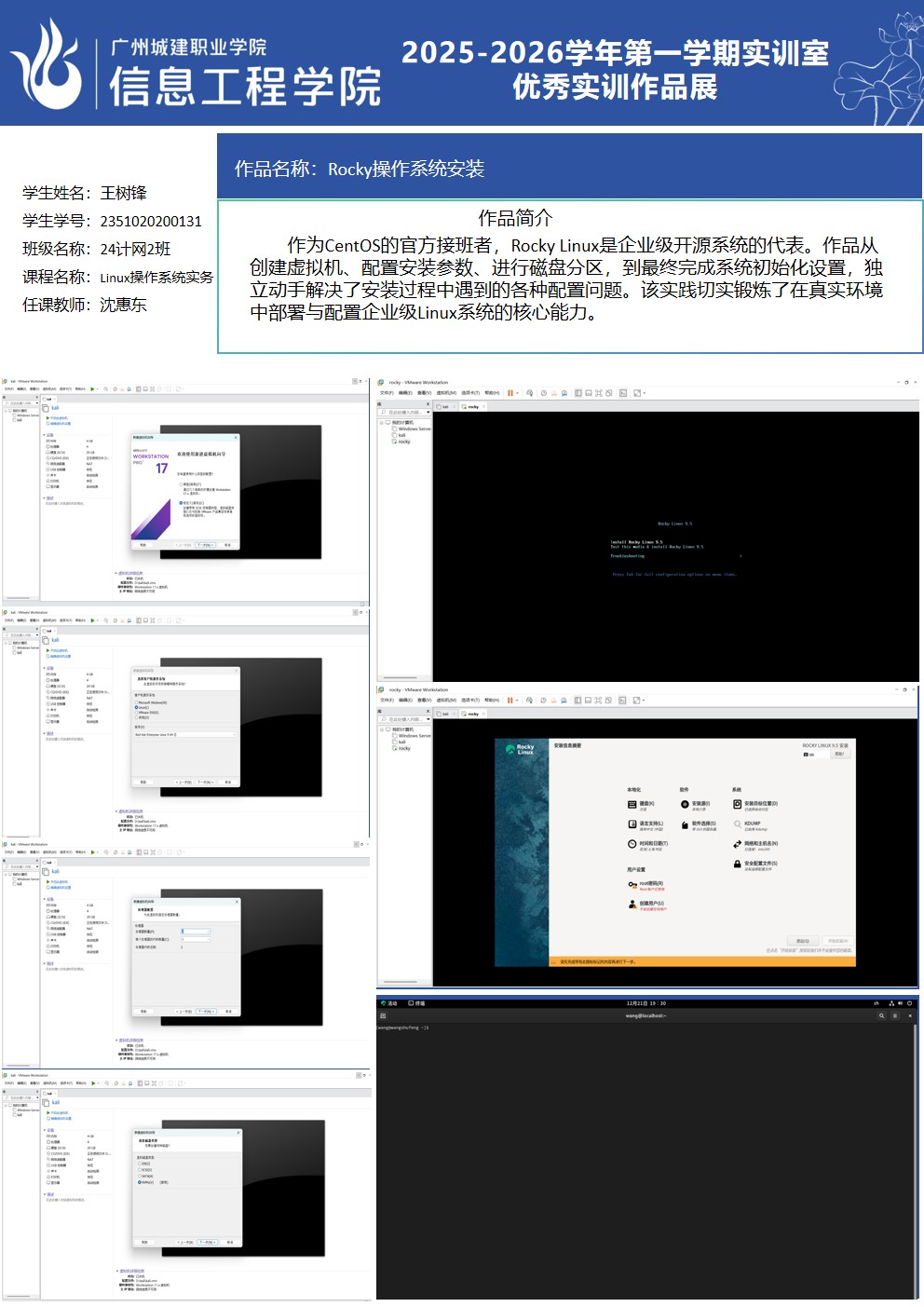
Task: Click the 软件选择 package icon
Action: (685, 824)
